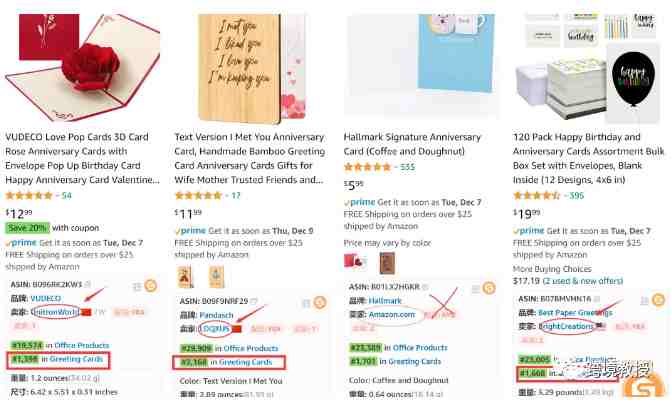Image resolution: width=671 pixels, height=400 pixels.
Task: Click the orange circle icon in VUDECO panel
Action: 151,285
